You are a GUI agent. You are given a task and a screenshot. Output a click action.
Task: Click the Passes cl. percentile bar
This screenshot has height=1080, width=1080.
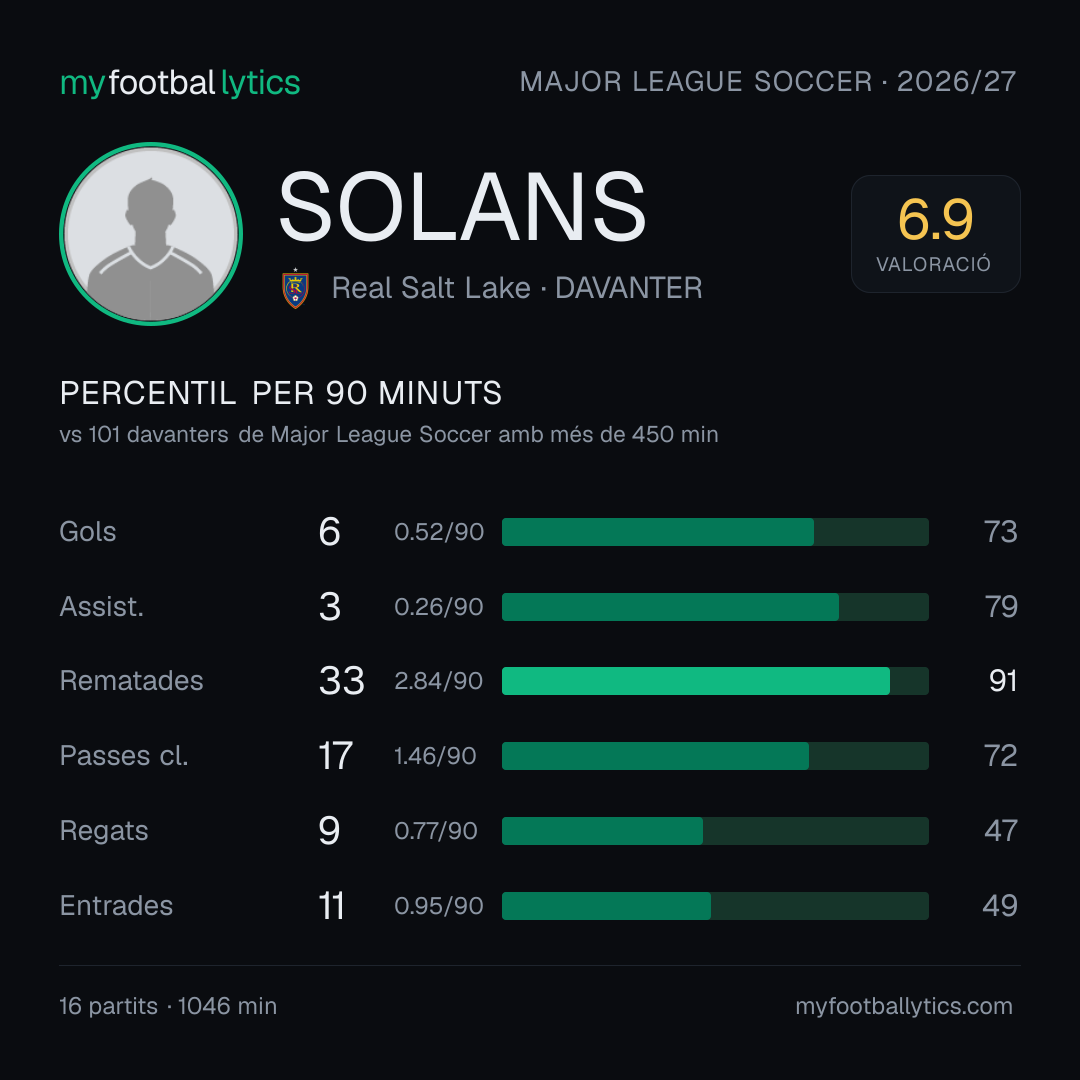(x=715, y=756)
